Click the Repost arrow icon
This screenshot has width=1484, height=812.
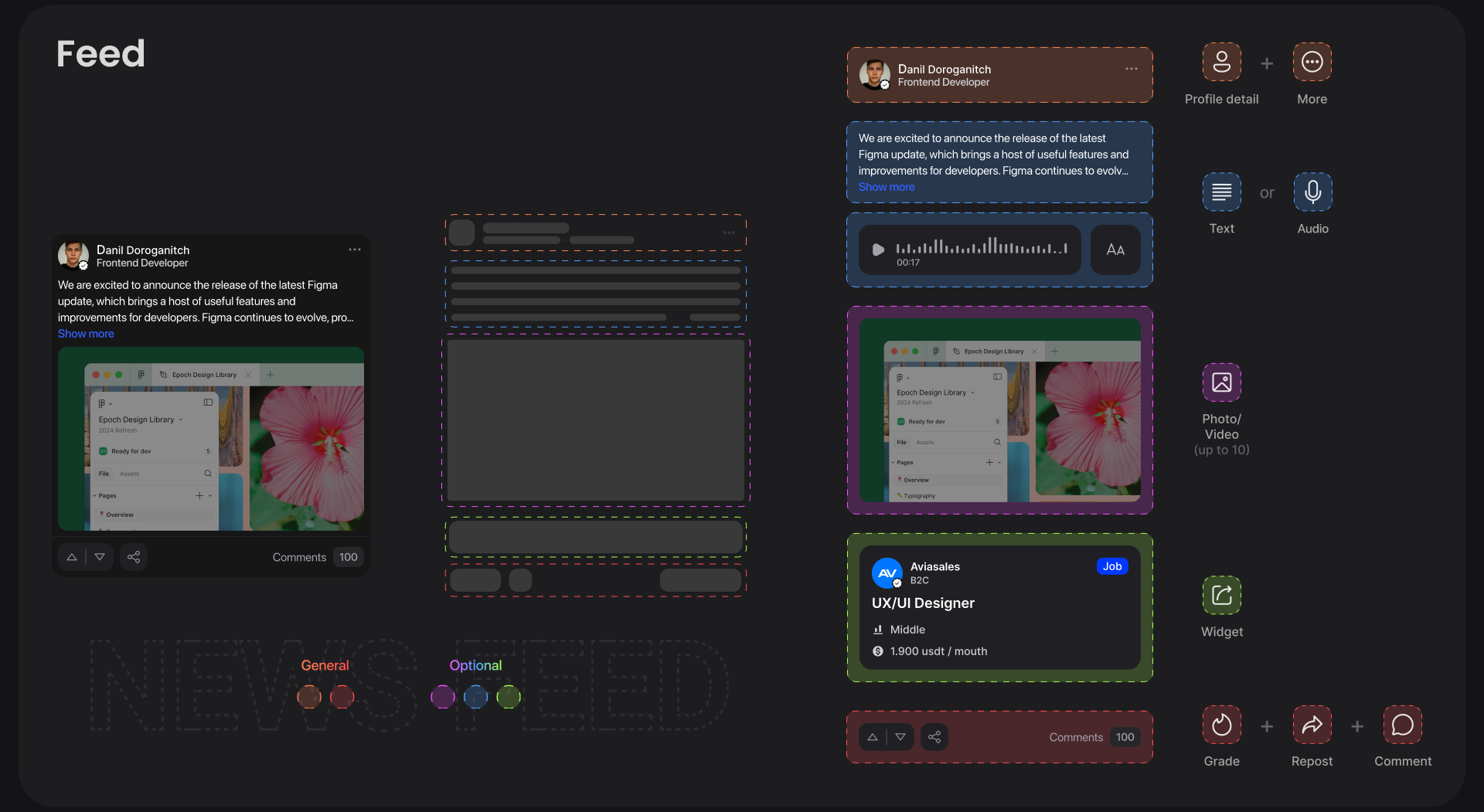coord(1312,725)
